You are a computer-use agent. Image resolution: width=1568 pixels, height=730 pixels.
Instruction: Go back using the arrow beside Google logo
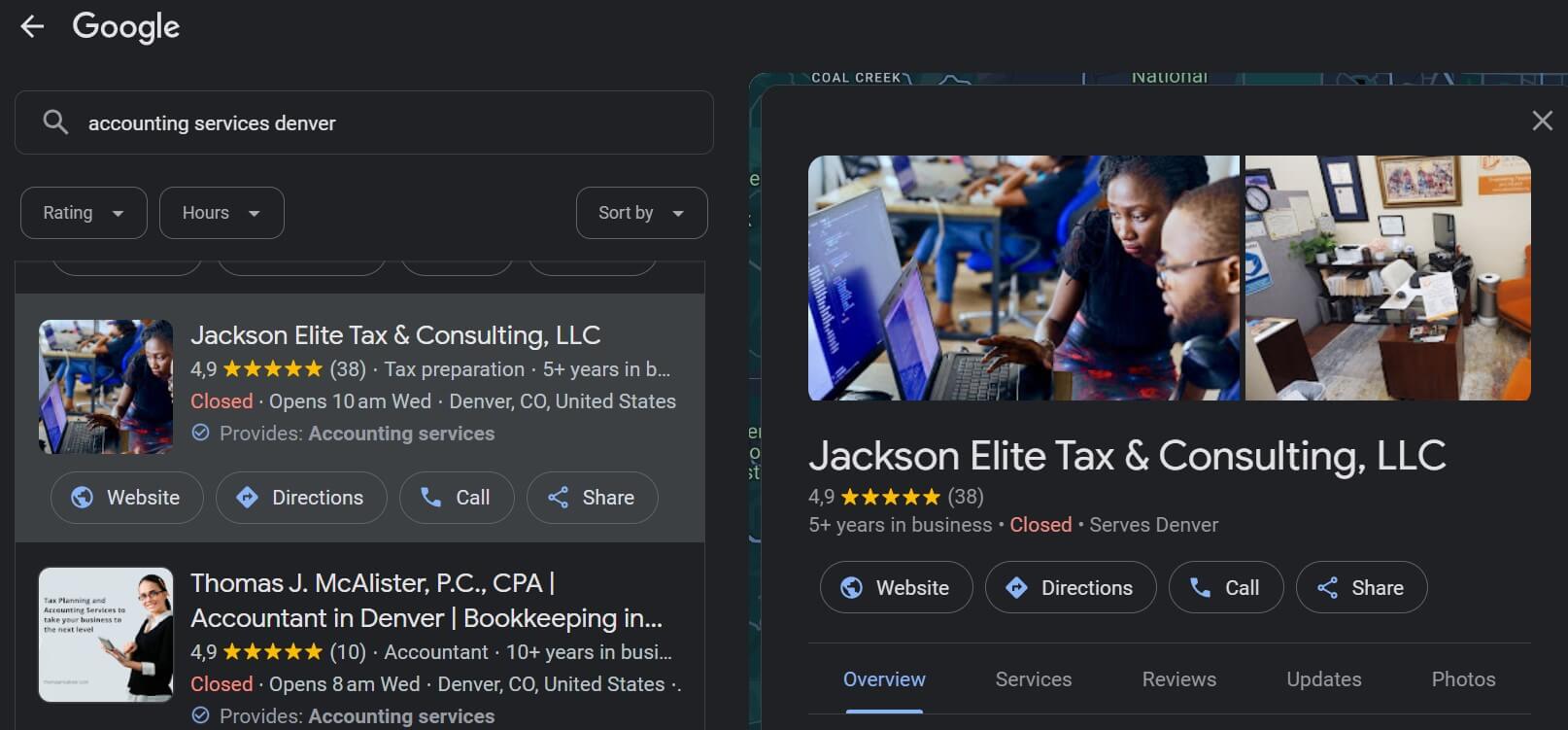(32, 26)
